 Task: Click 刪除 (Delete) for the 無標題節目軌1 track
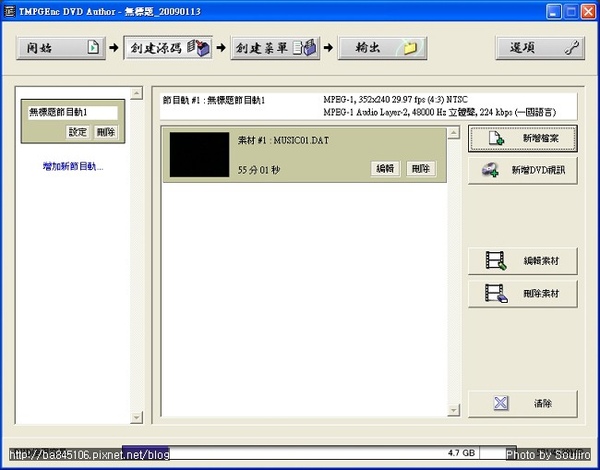tap(106, 132)
